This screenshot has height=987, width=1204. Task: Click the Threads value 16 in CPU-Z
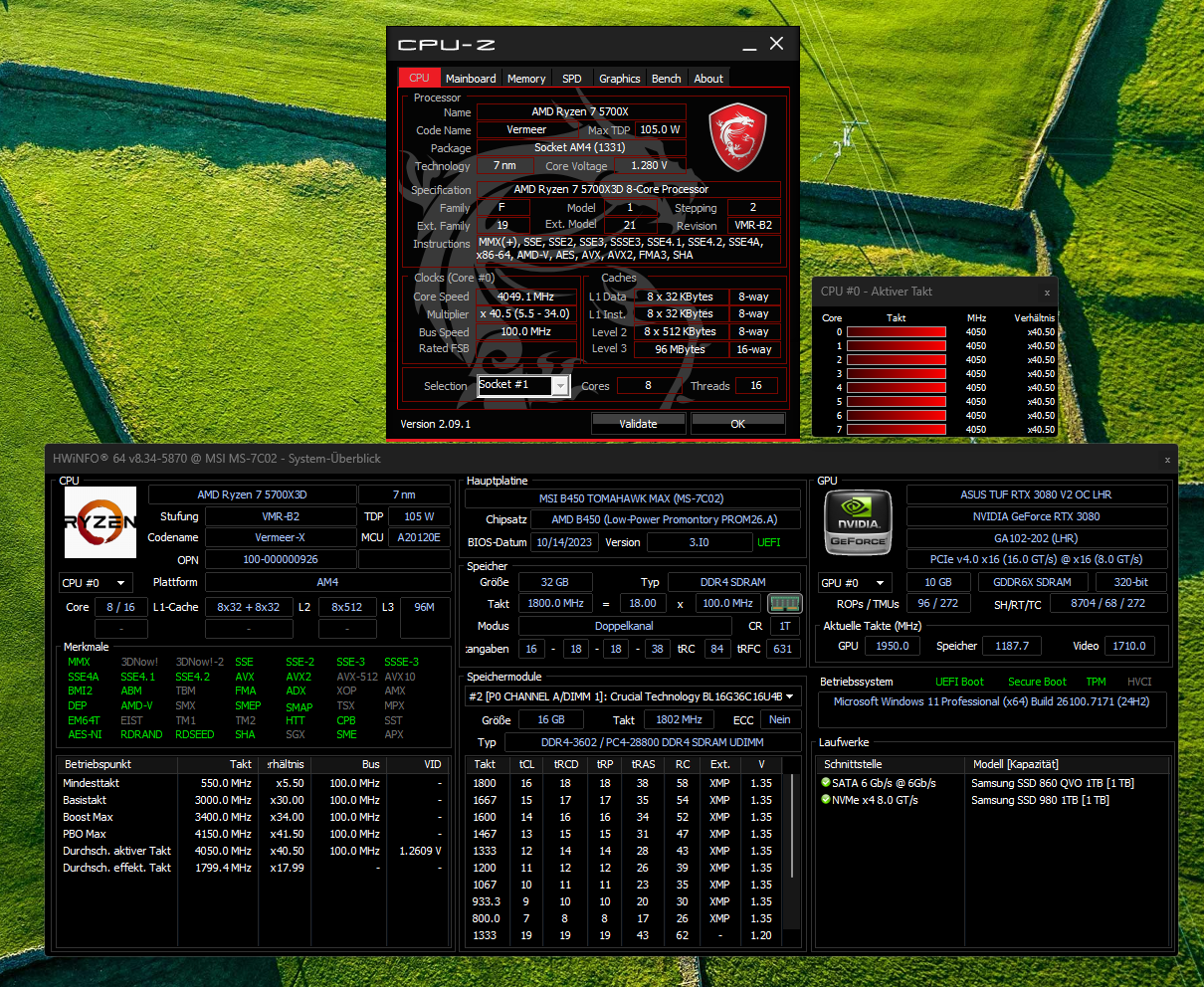click(x=756, y=385)
